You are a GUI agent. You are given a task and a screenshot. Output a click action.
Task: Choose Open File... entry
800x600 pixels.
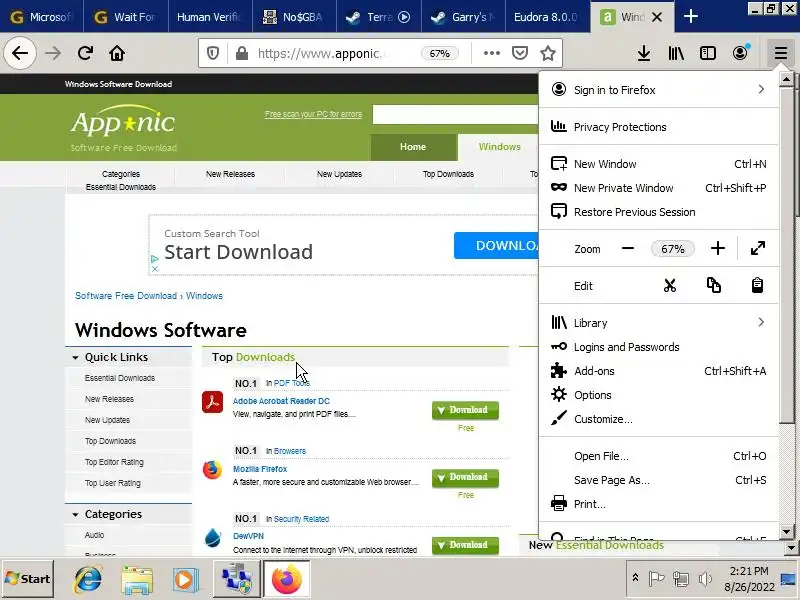[659, 456]
